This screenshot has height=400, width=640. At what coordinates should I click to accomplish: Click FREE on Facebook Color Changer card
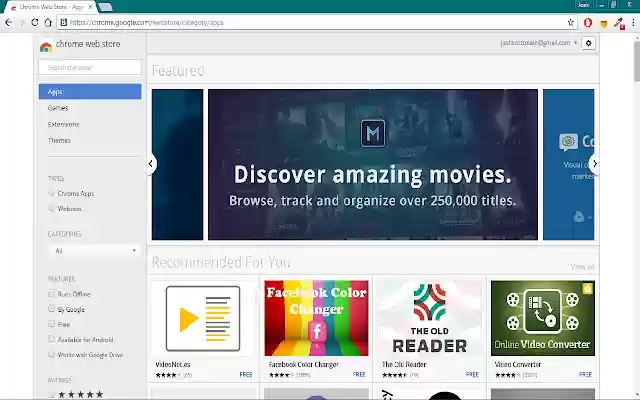[359, 374]
